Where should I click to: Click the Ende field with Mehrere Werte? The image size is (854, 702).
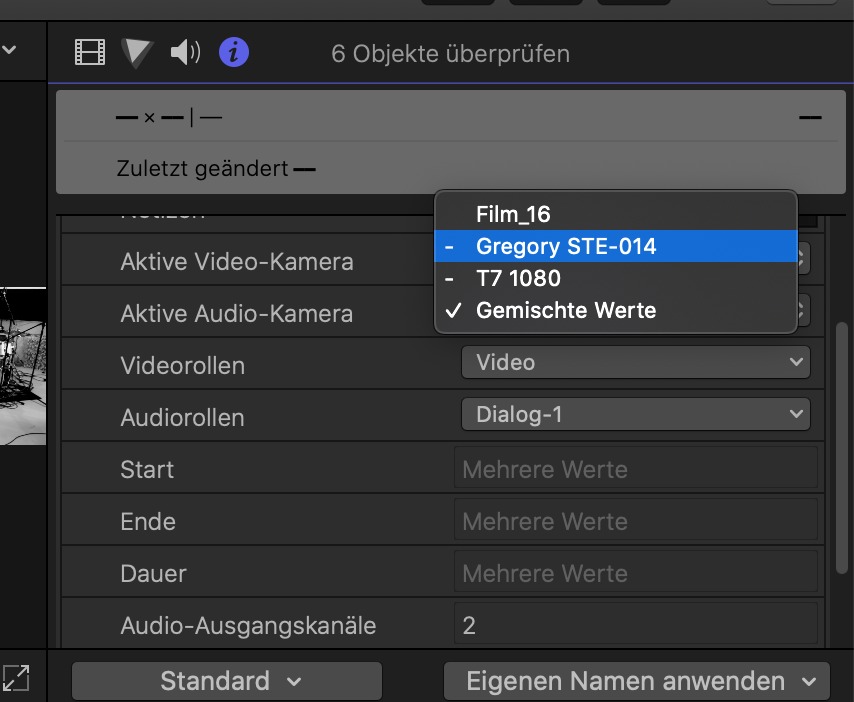click(x=636, y=521)
